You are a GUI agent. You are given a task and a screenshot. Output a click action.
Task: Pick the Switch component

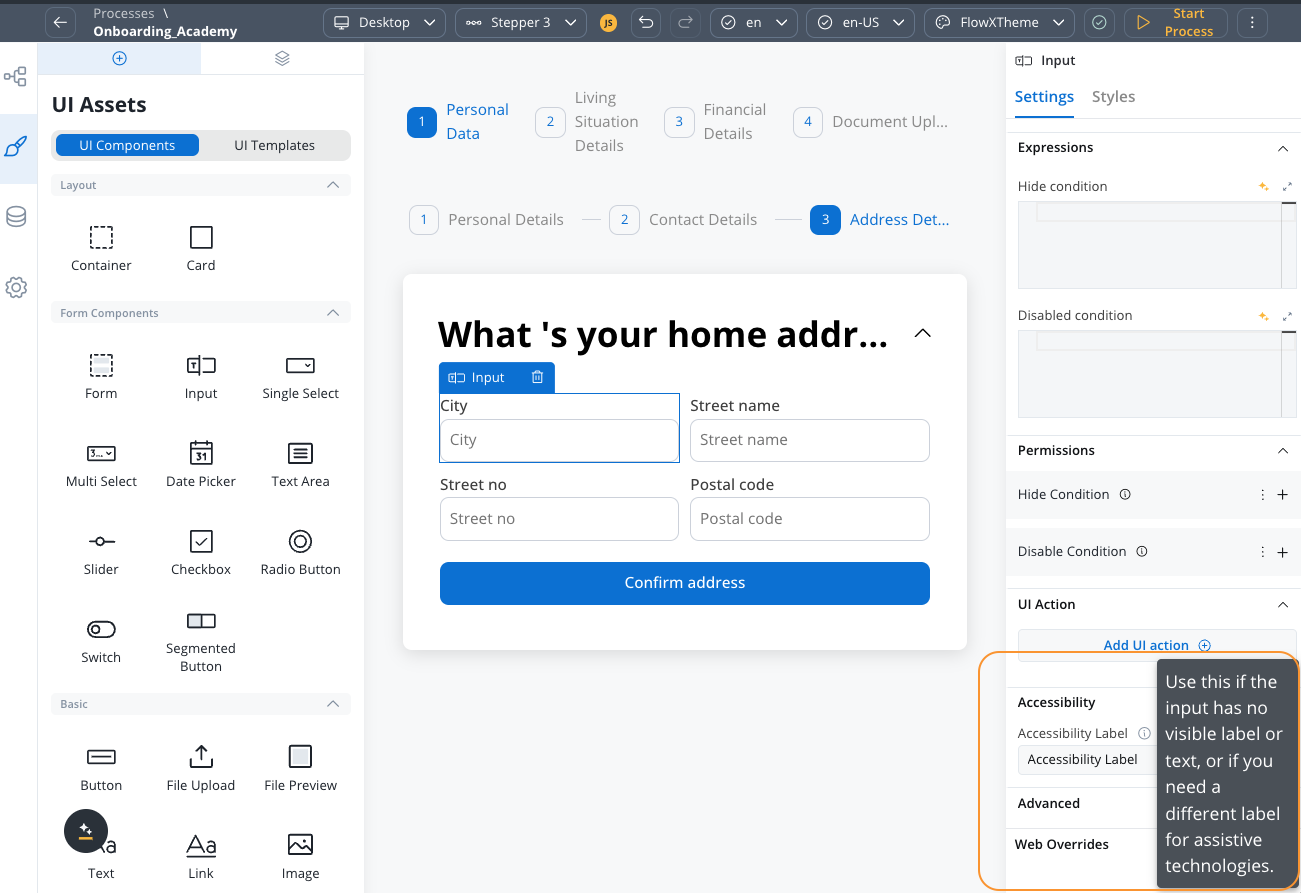(101, 640)
